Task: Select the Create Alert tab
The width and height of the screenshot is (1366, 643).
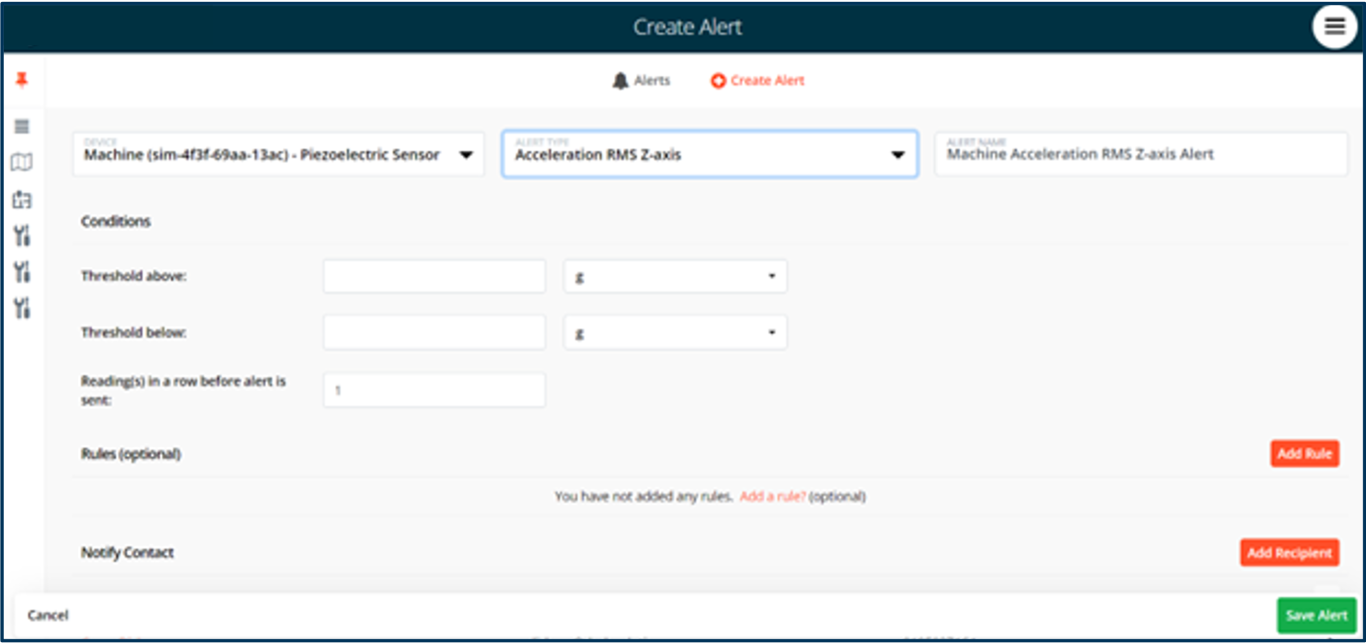Action: tap(758, 81)
